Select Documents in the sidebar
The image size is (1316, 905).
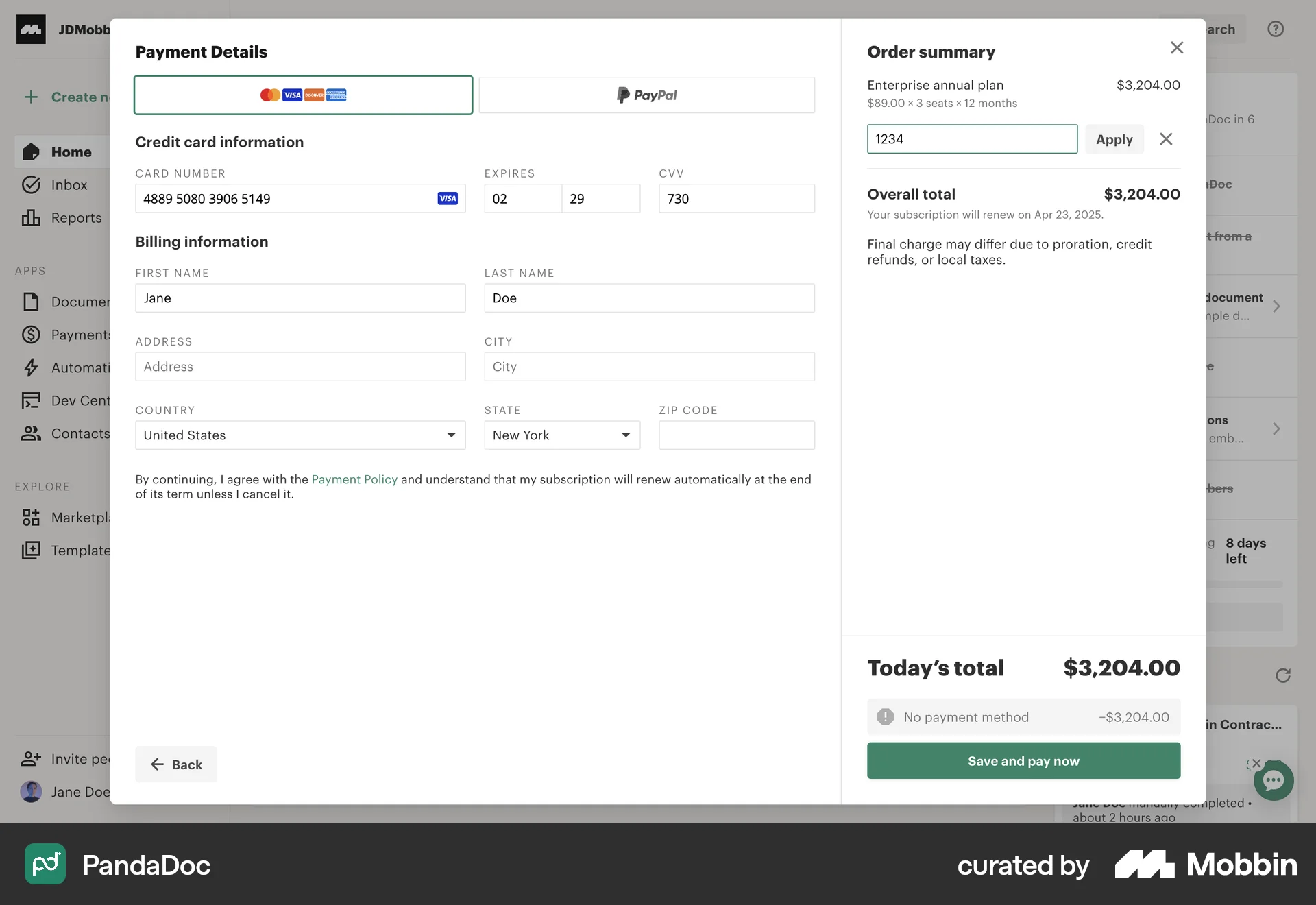(31, 302)
